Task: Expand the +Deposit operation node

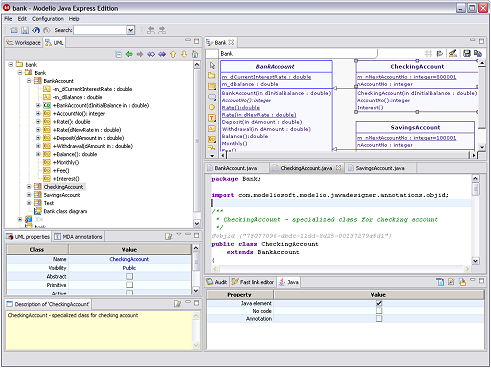Action: 38,138
